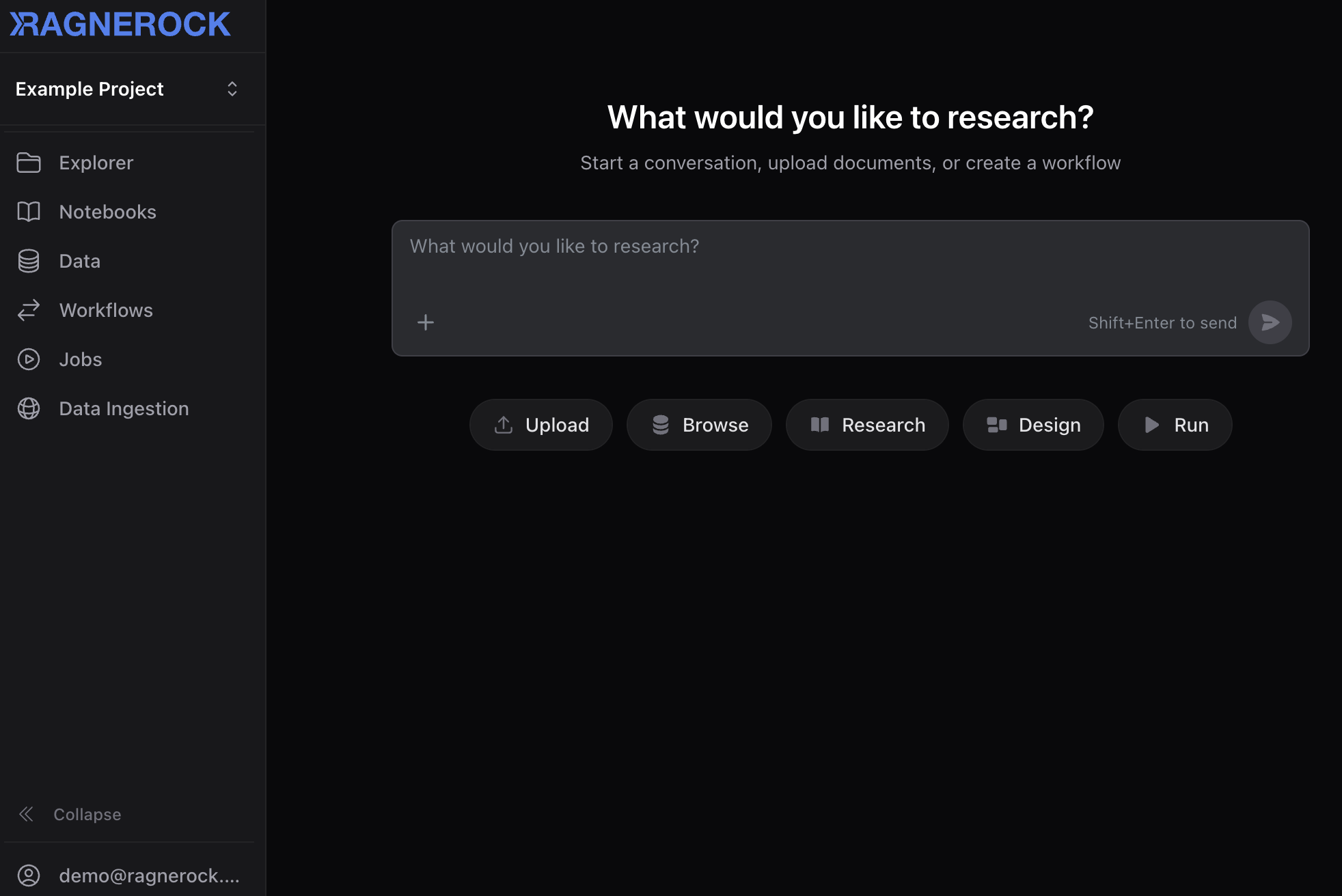
Task: Click the user avatar icon
Action: [29, 876]
